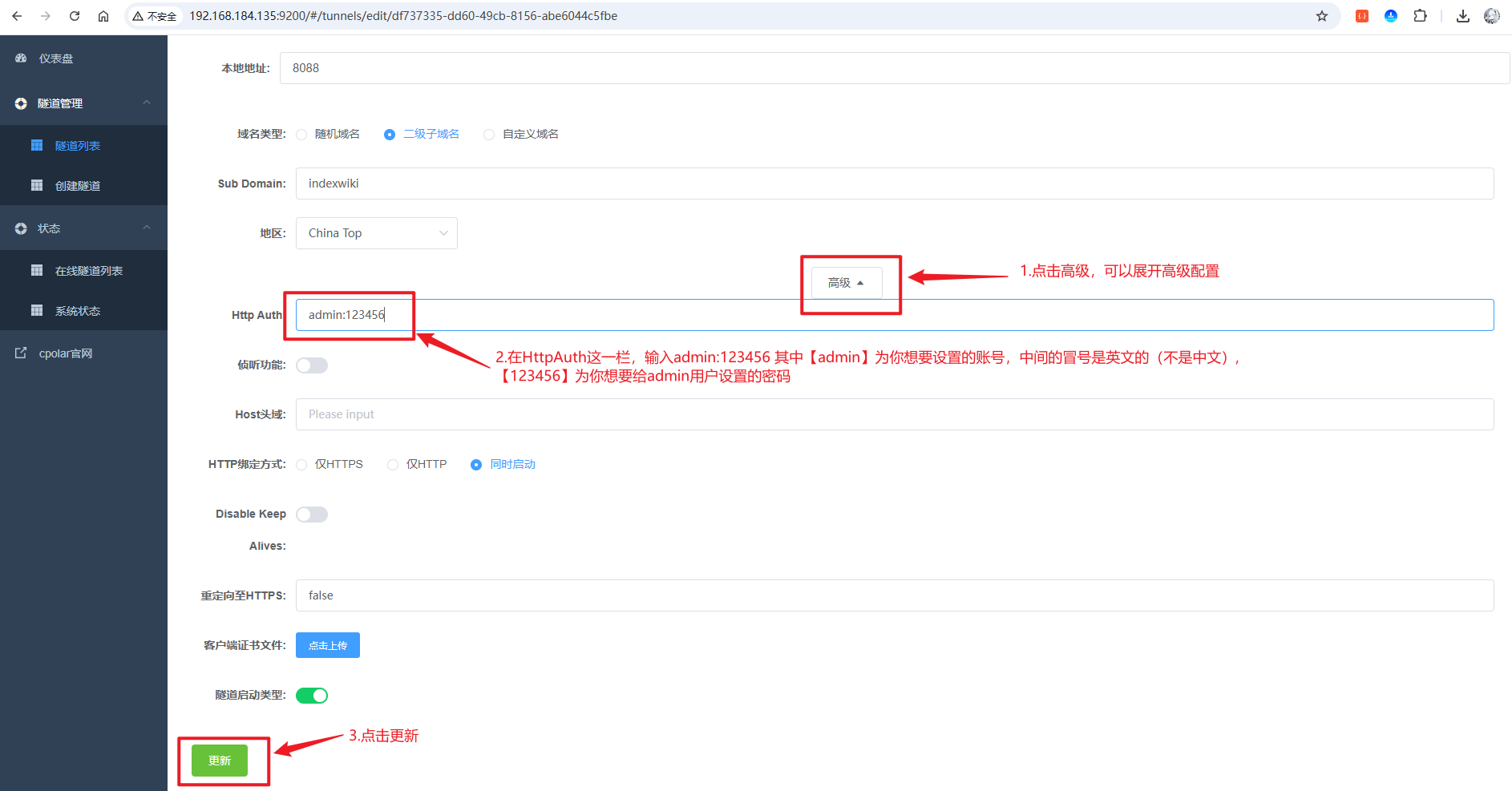The image size is (1512, 791).
Task: Collapse the 状态 sidebar group chevron
Action: tap(147, 228)
